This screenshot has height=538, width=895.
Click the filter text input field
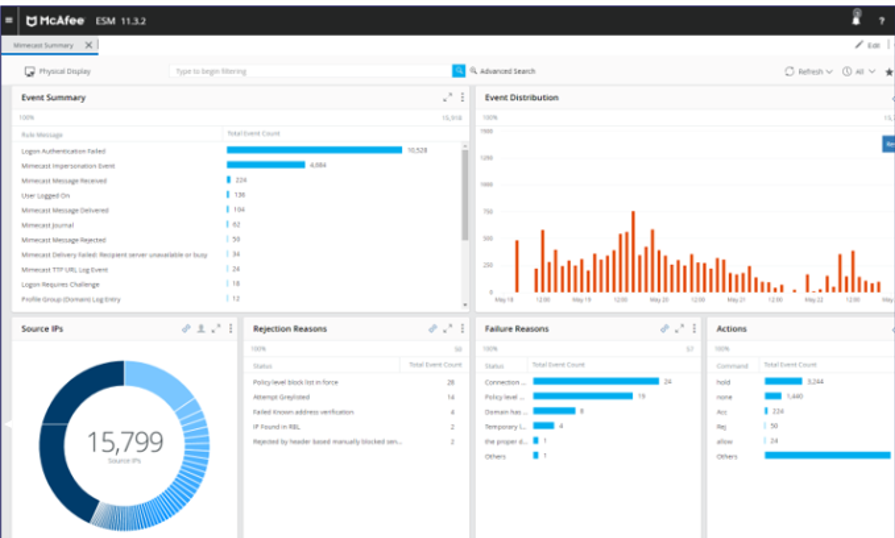coord(310,72)
